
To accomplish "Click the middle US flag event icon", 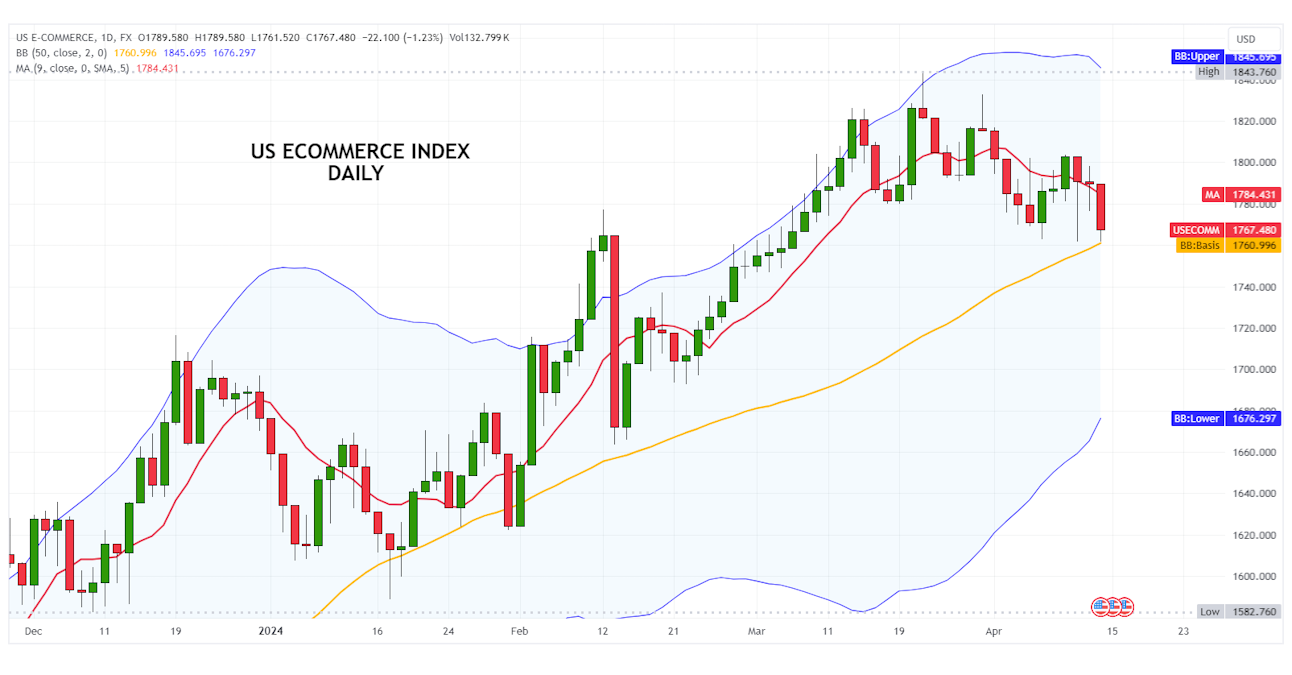I will click(1112, 606).
